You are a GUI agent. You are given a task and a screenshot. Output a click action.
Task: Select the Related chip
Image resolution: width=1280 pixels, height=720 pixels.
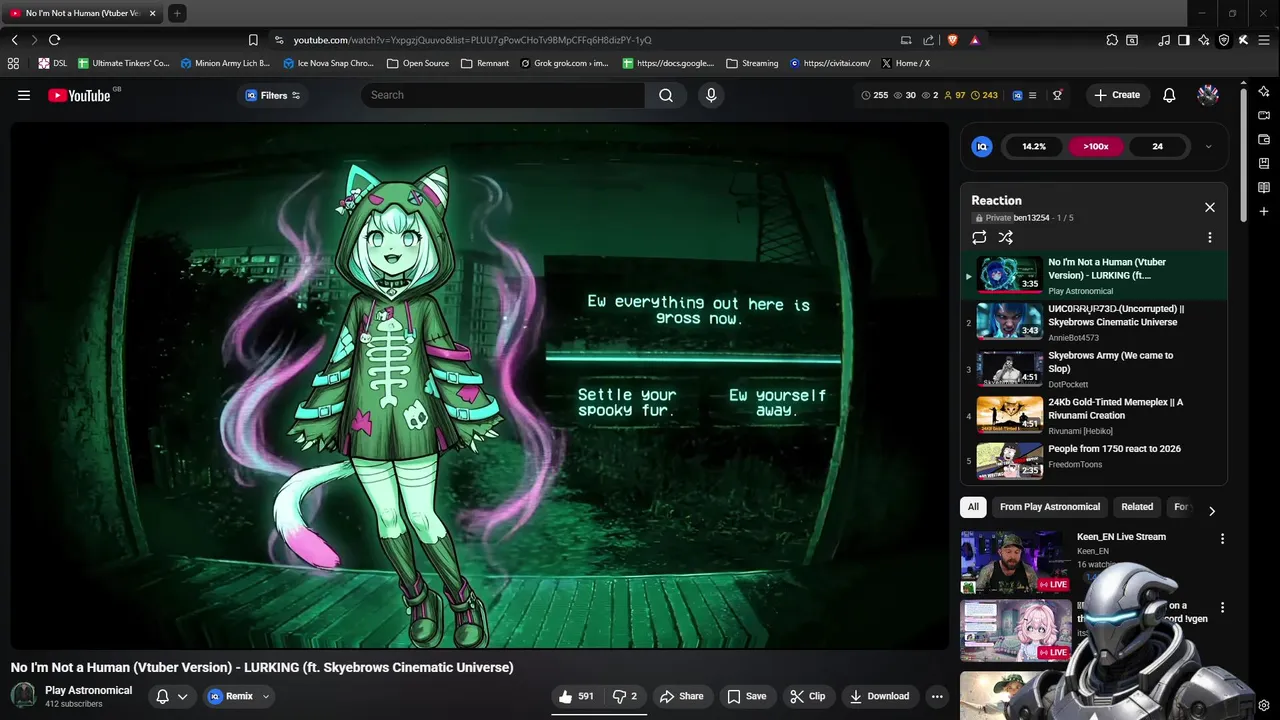1137,507
